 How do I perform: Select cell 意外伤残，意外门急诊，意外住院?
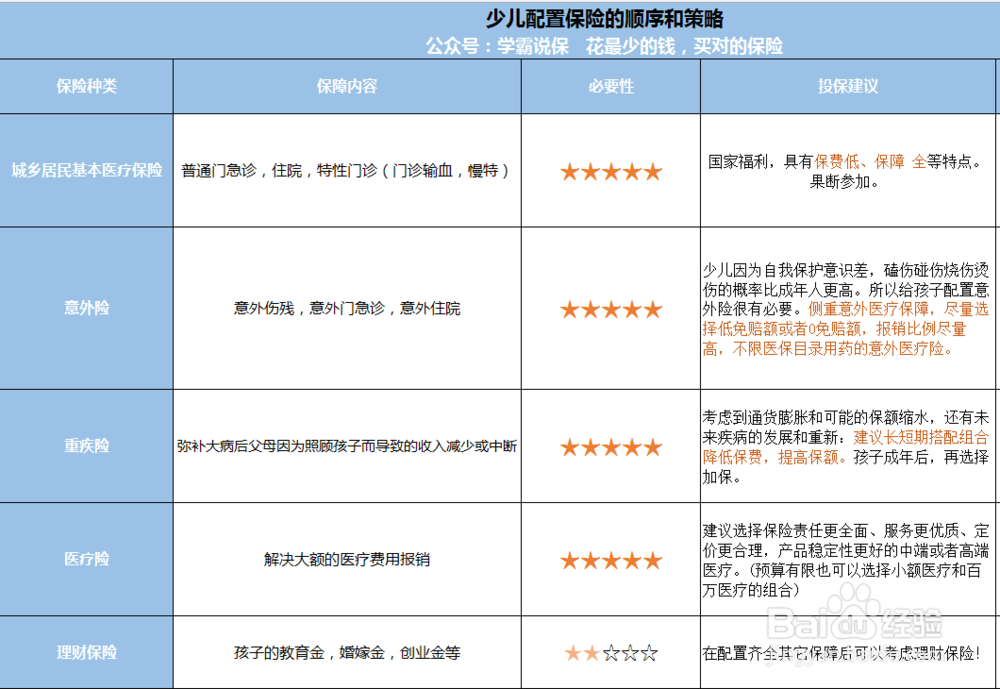click(x=347, y=308)
